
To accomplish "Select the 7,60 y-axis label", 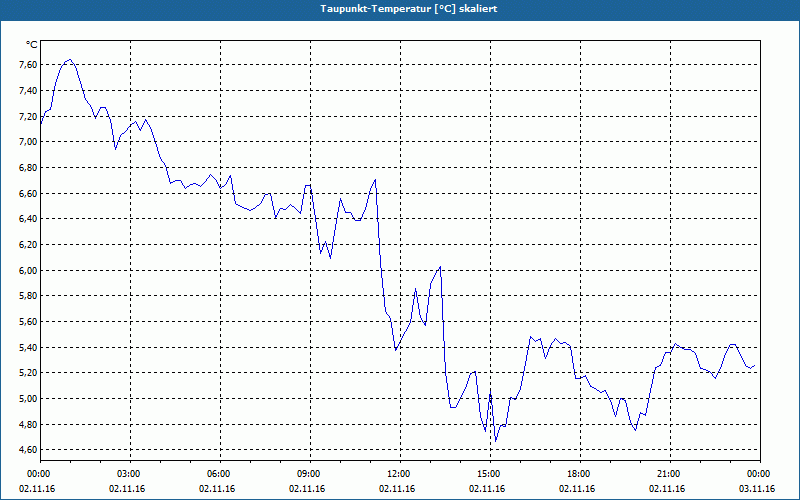I will 28,65.
